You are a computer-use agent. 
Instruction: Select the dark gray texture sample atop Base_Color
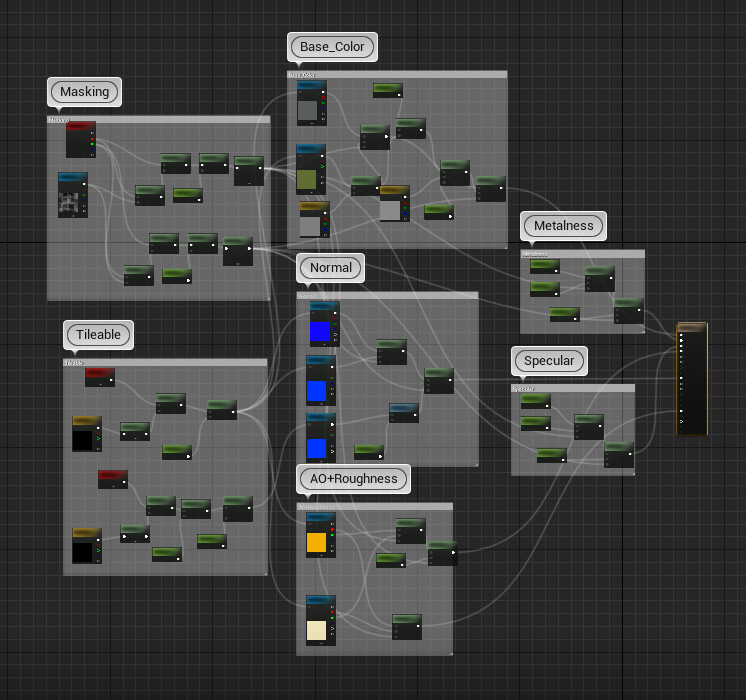tap(312, 103)
